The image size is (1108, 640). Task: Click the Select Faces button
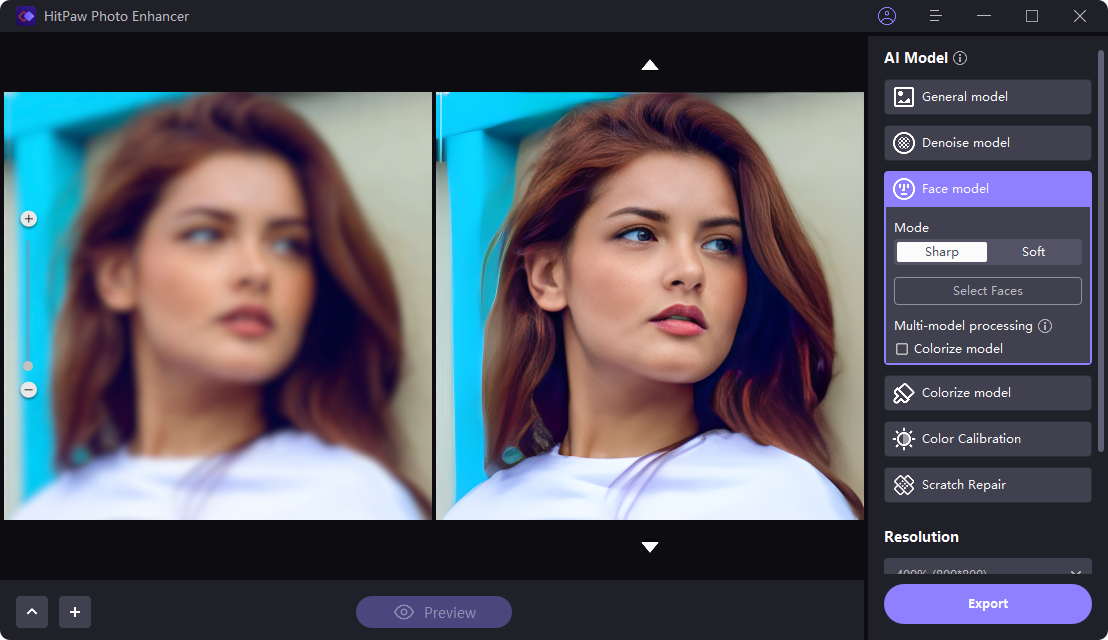point(986,290)
